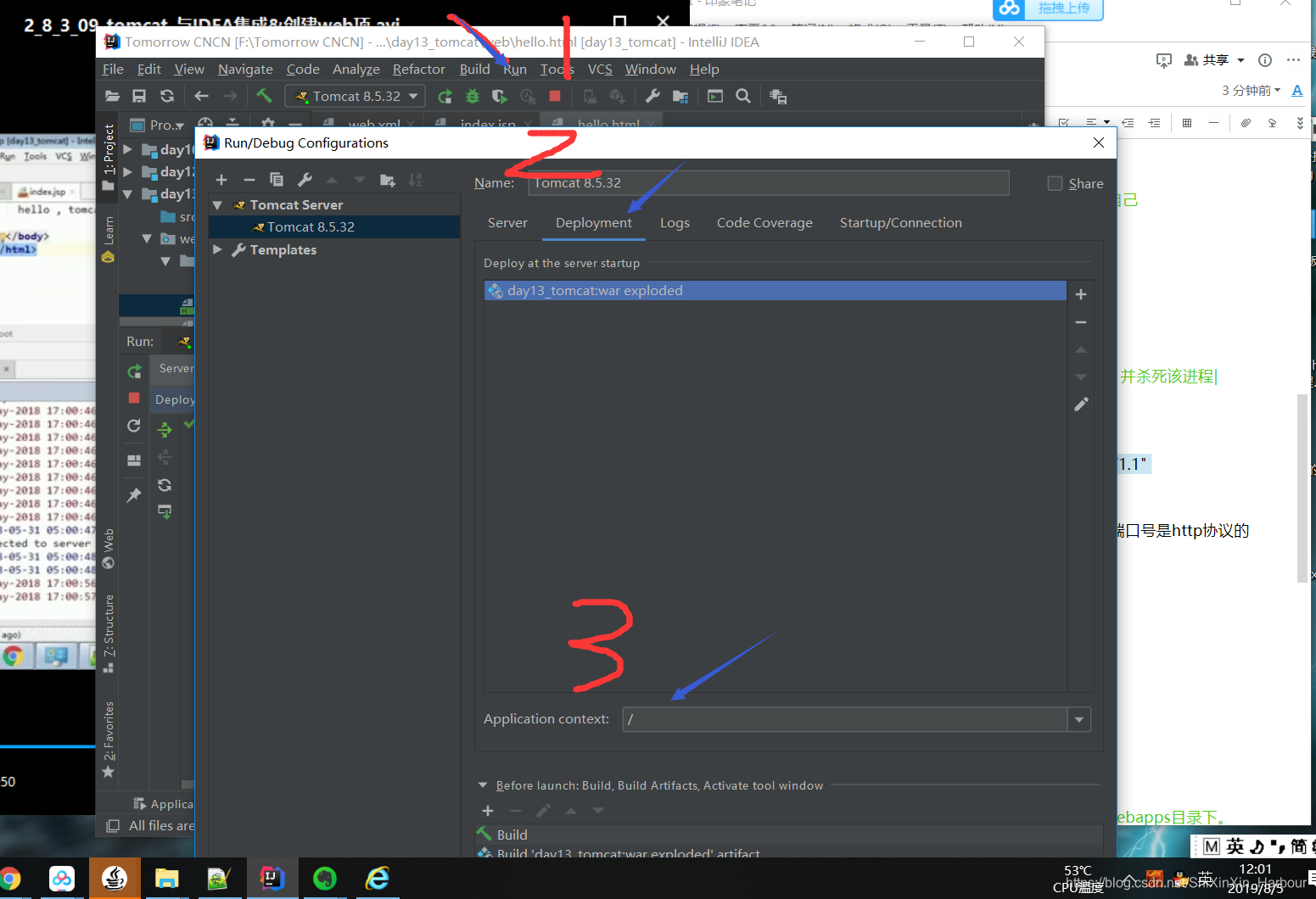Open Application context dropdown arrow

[1079, 719]
